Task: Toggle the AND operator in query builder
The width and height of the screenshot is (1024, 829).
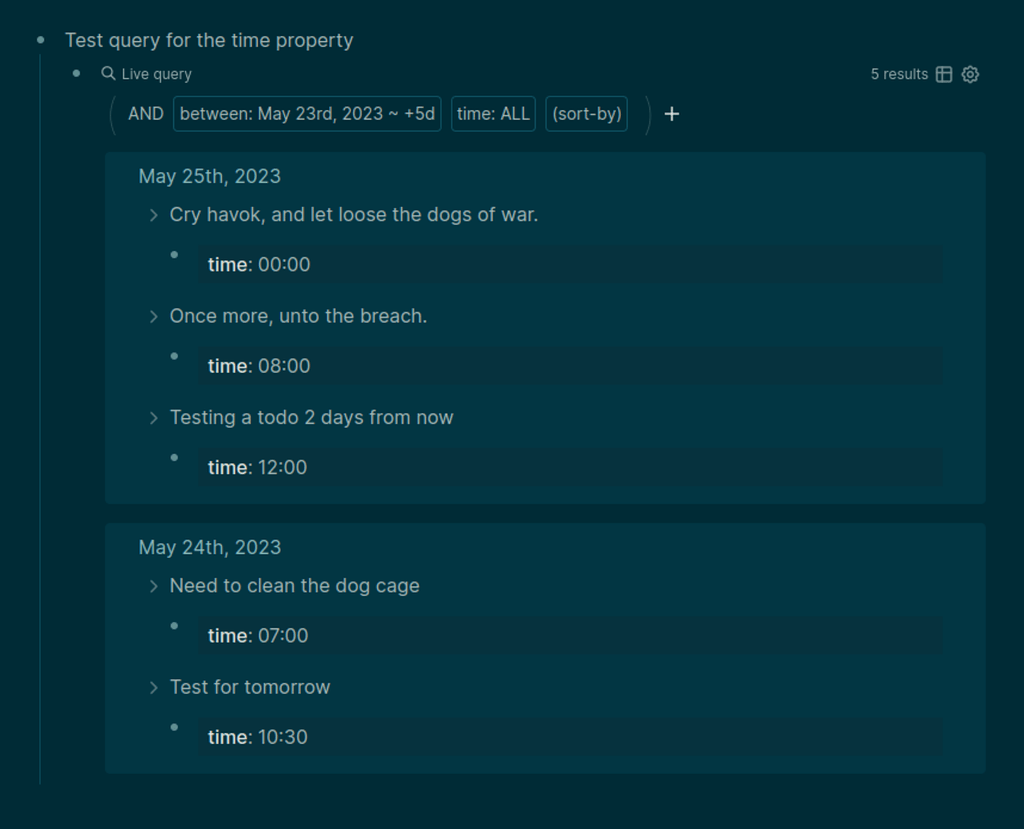Action: pyautogui.click(x=146, y=114)
